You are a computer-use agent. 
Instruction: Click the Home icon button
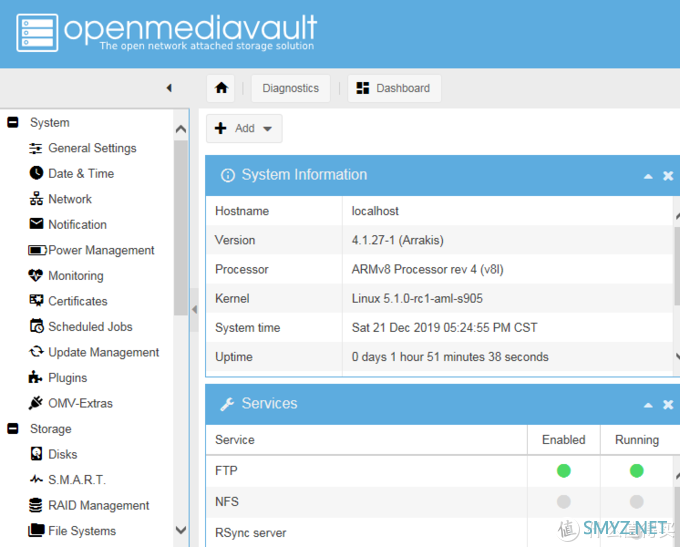click(221, 88)
